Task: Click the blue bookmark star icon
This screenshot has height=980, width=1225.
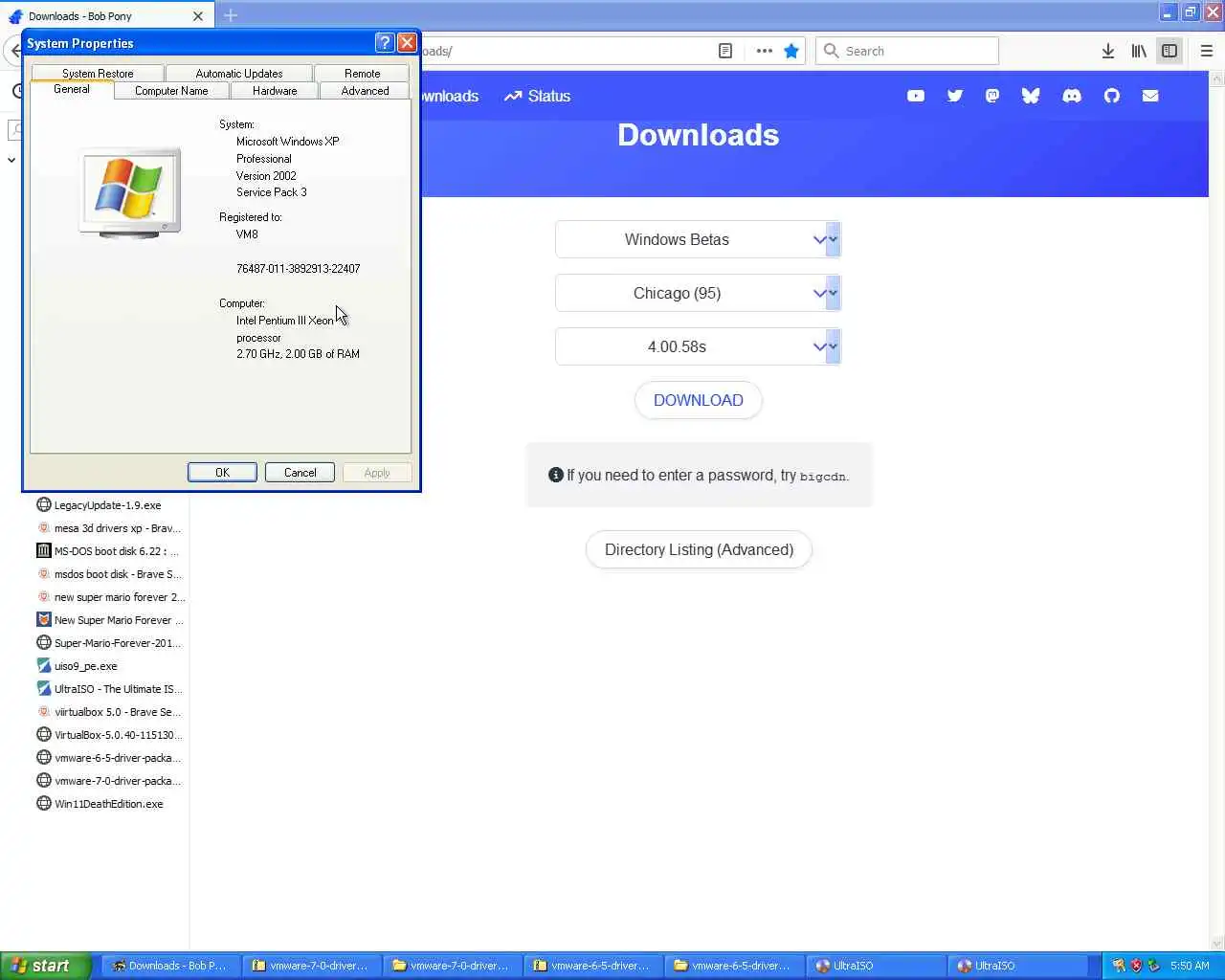Action: coord(791,51)
